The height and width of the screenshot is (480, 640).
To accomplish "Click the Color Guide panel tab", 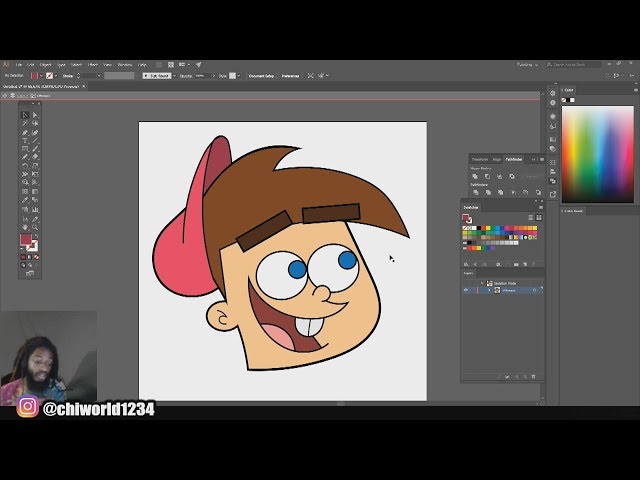I will pyautogui.click(x=574, y=211).
